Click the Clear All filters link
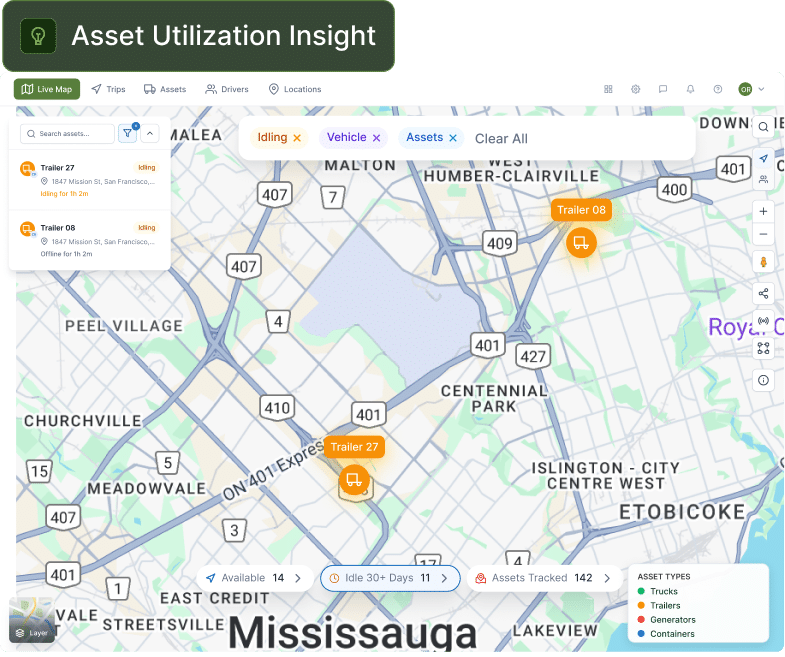This screenshot has width=785, height=657. (501, 139)
